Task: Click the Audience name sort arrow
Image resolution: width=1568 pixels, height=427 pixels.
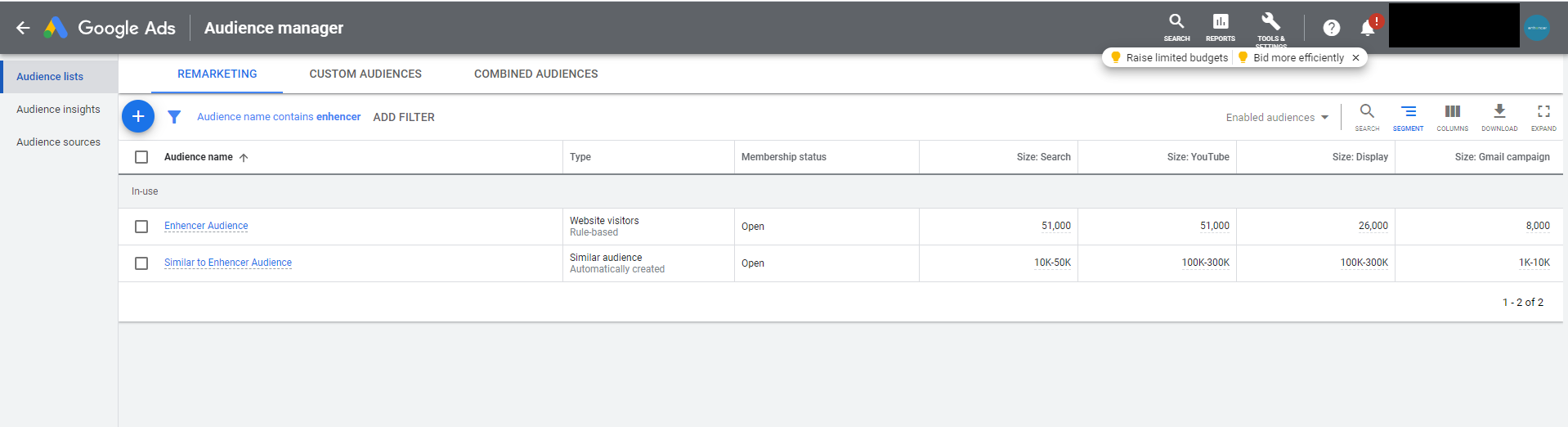Action: tap(244, 157)
